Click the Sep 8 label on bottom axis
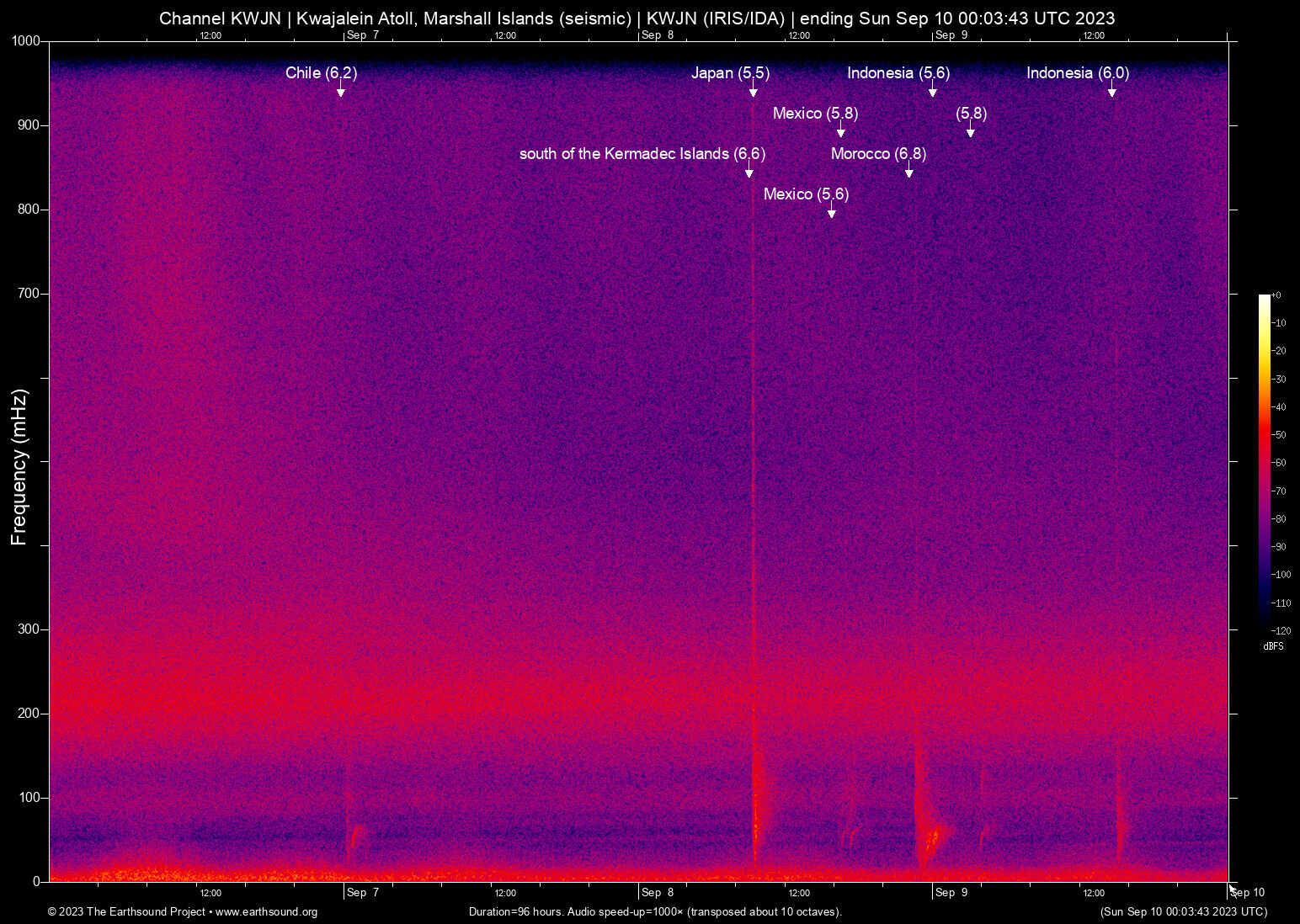1300x924 pixels. click(x=658, y=893)
